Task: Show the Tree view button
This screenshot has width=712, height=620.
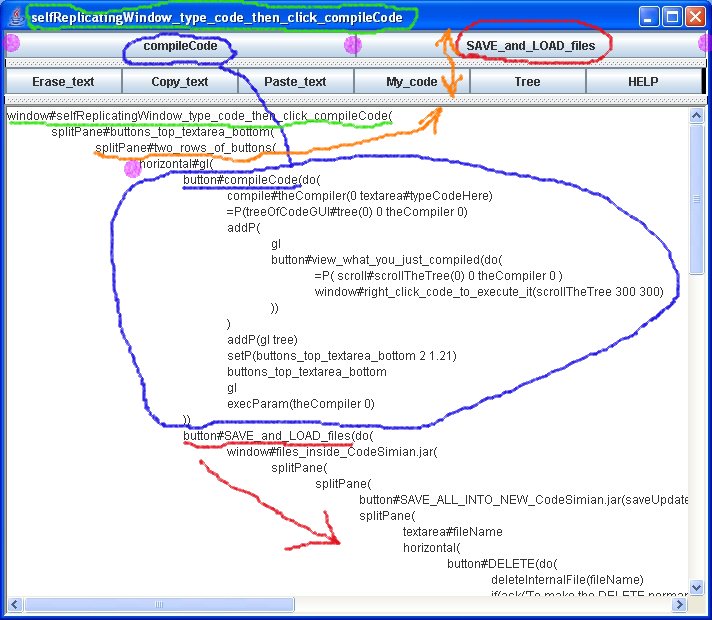Action: pyautogui.click(x=527, y=82)
